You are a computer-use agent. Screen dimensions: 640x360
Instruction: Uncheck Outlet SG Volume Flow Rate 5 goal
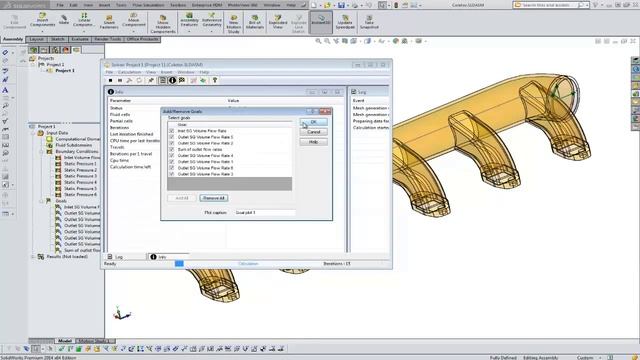point(171,137)
